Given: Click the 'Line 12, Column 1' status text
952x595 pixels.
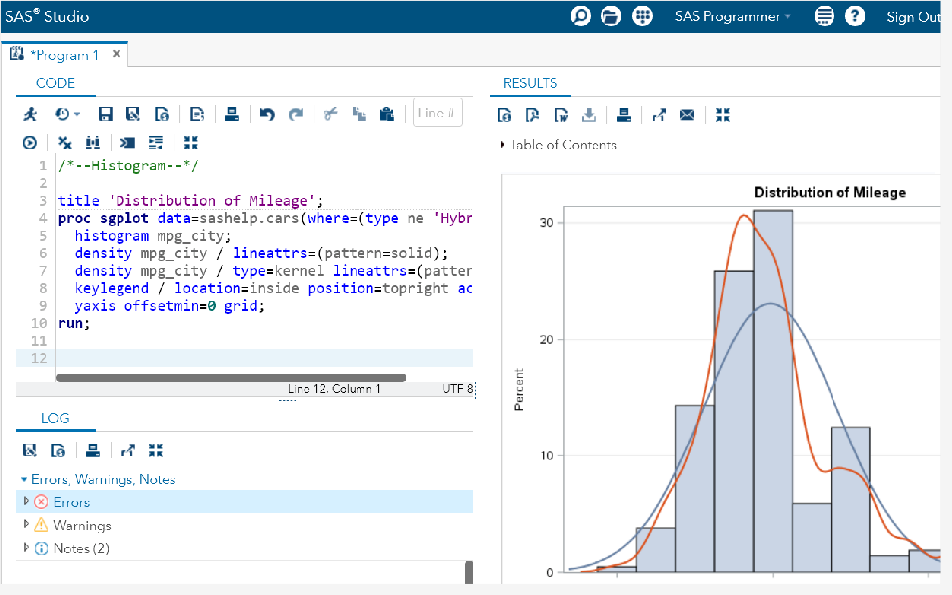Looking at the screenshot, I should pos(334,389).
